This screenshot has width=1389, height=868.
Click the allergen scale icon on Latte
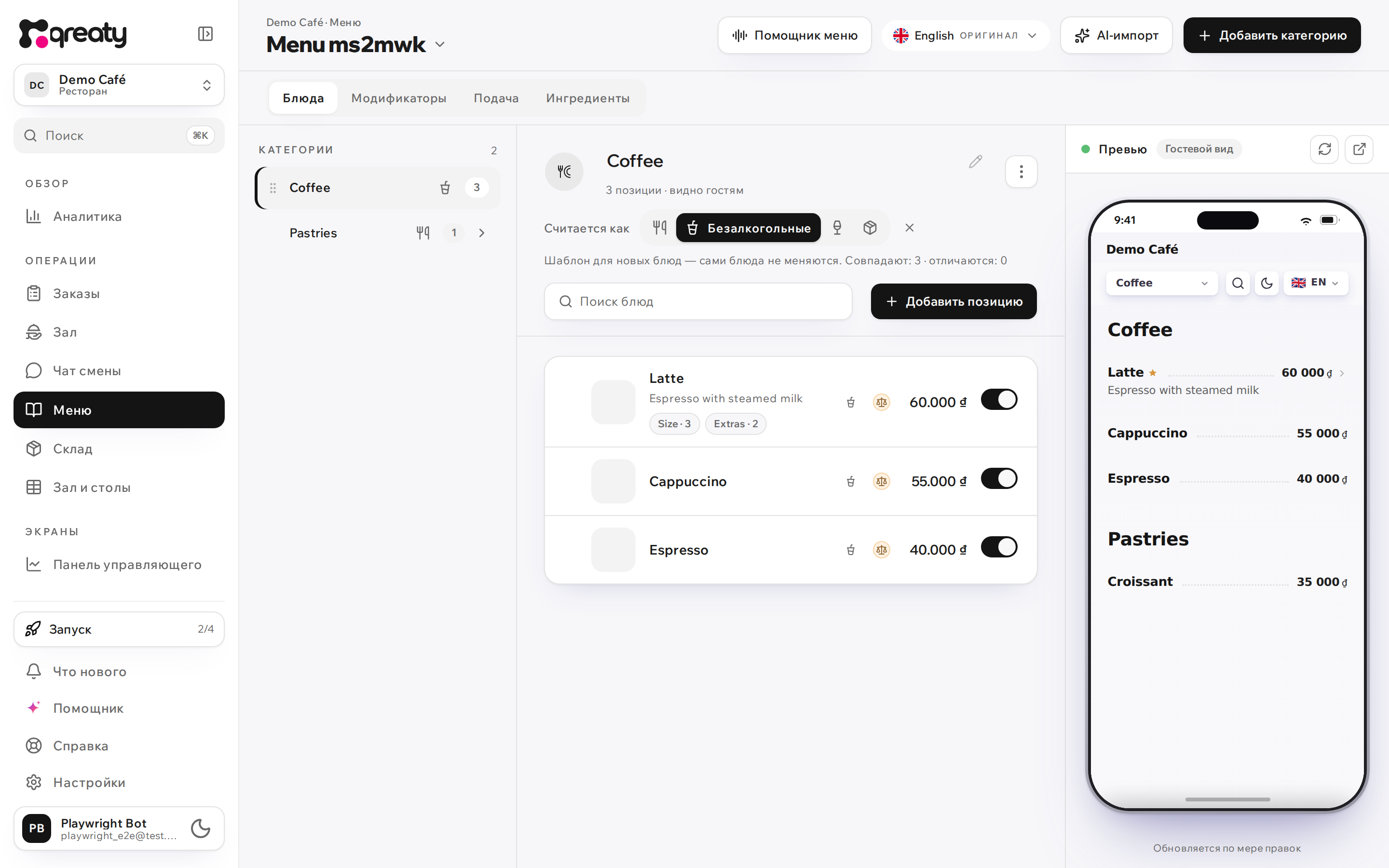(881, 403)
